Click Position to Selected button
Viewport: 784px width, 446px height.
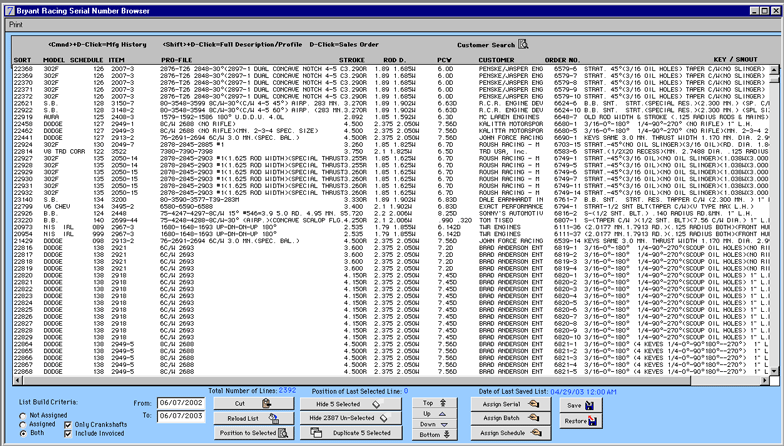click(253, 433)
